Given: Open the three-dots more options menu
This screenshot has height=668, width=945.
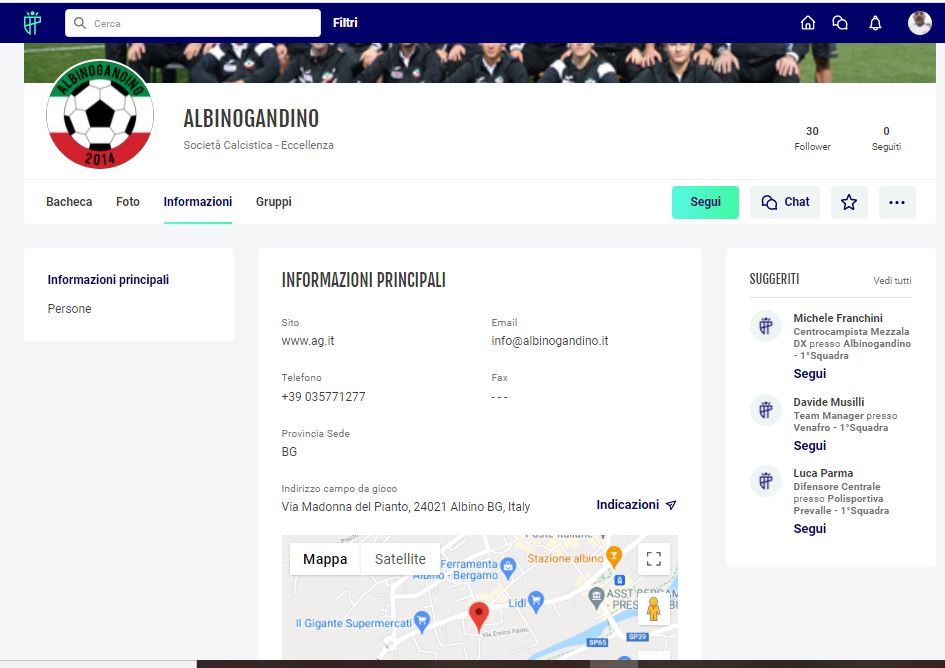Looking at the screenshot, I should coord(897,202).
